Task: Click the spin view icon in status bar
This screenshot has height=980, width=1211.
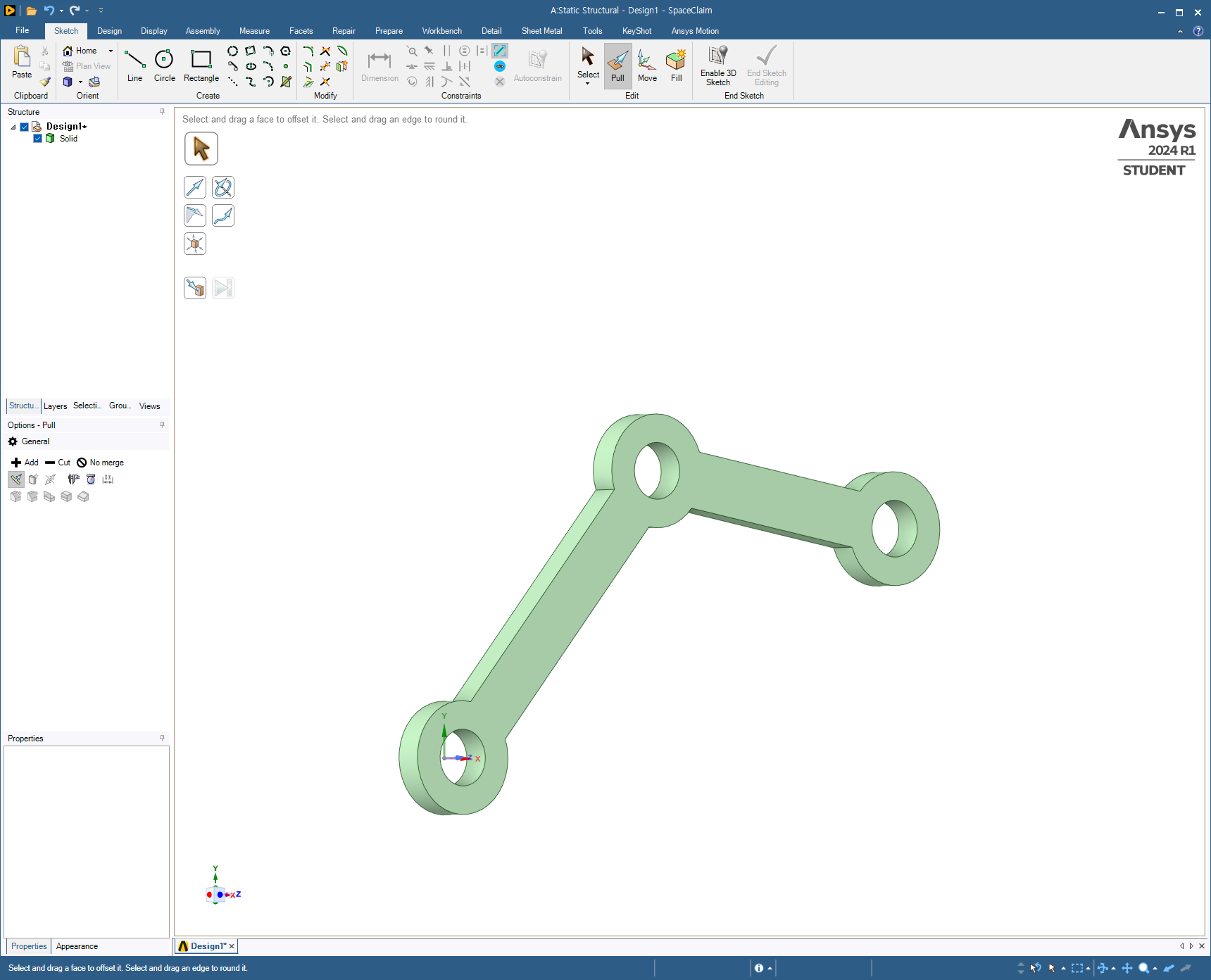Action: pos(1102,968)
